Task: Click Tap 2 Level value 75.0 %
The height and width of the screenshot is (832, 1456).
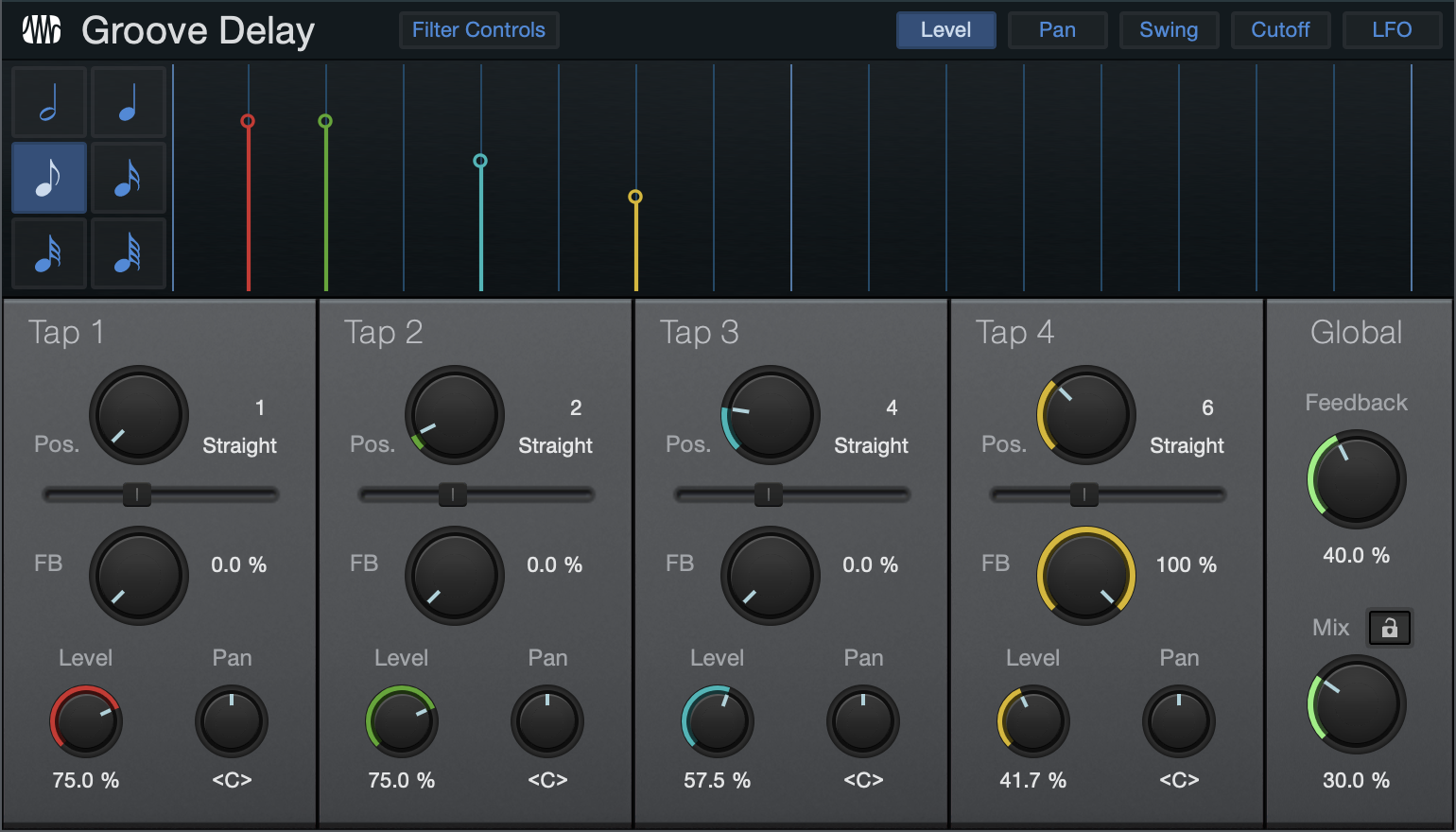Action: pos(402,781)
